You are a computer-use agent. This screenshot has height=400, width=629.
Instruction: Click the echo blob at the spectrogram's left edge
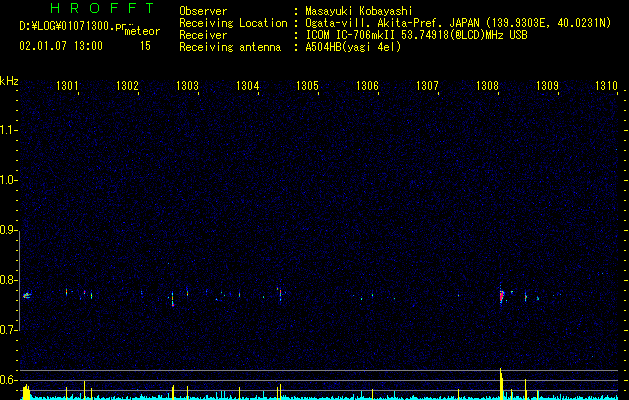coord(26,296)
